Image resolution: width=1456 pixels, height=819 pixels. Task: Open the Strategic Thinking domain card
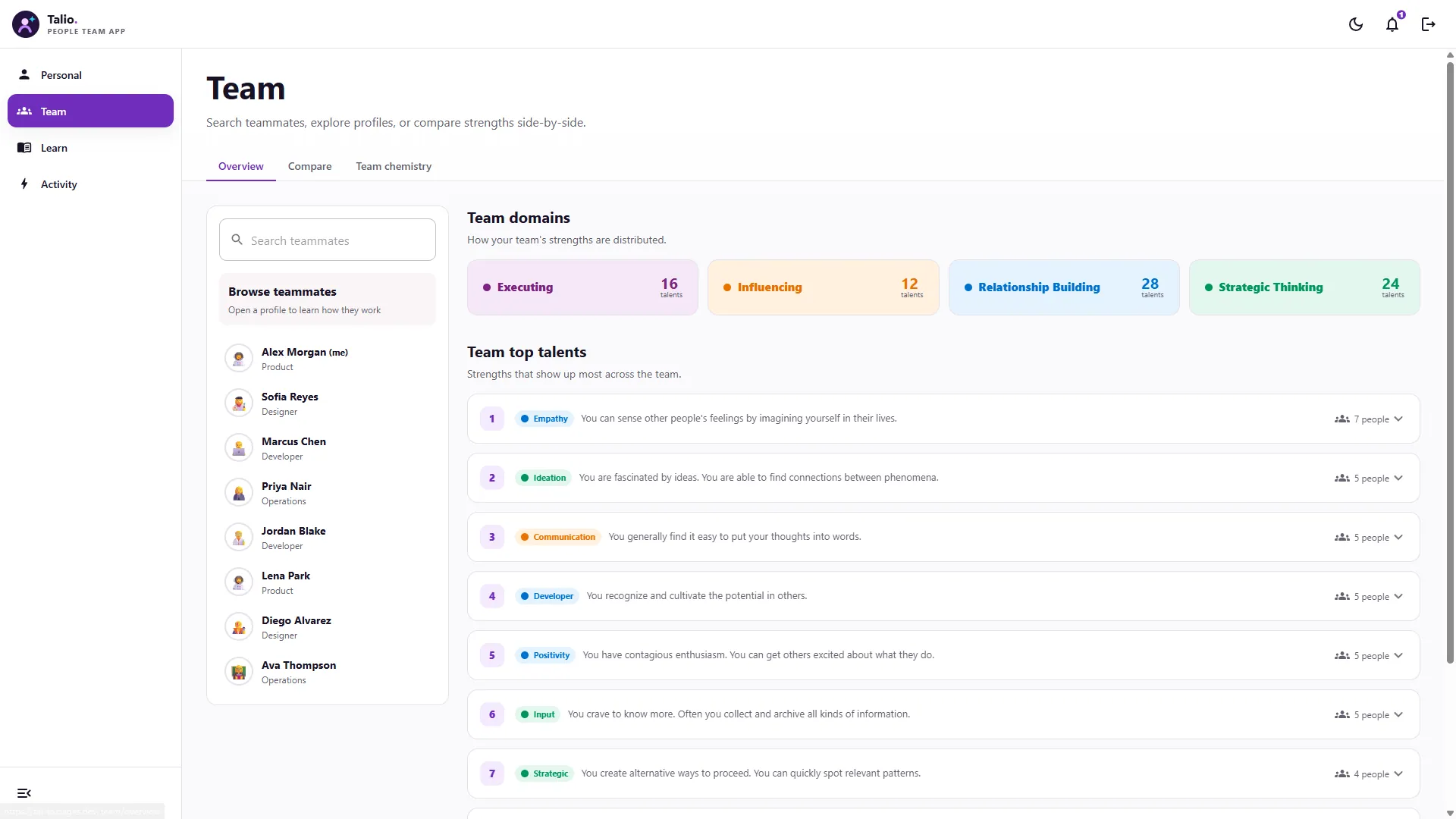1304,287
